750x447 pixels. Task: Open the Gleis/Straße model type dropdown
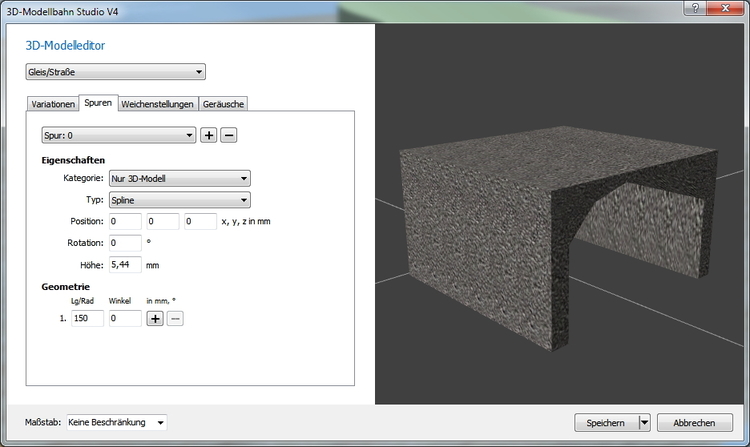click(115, 72)
